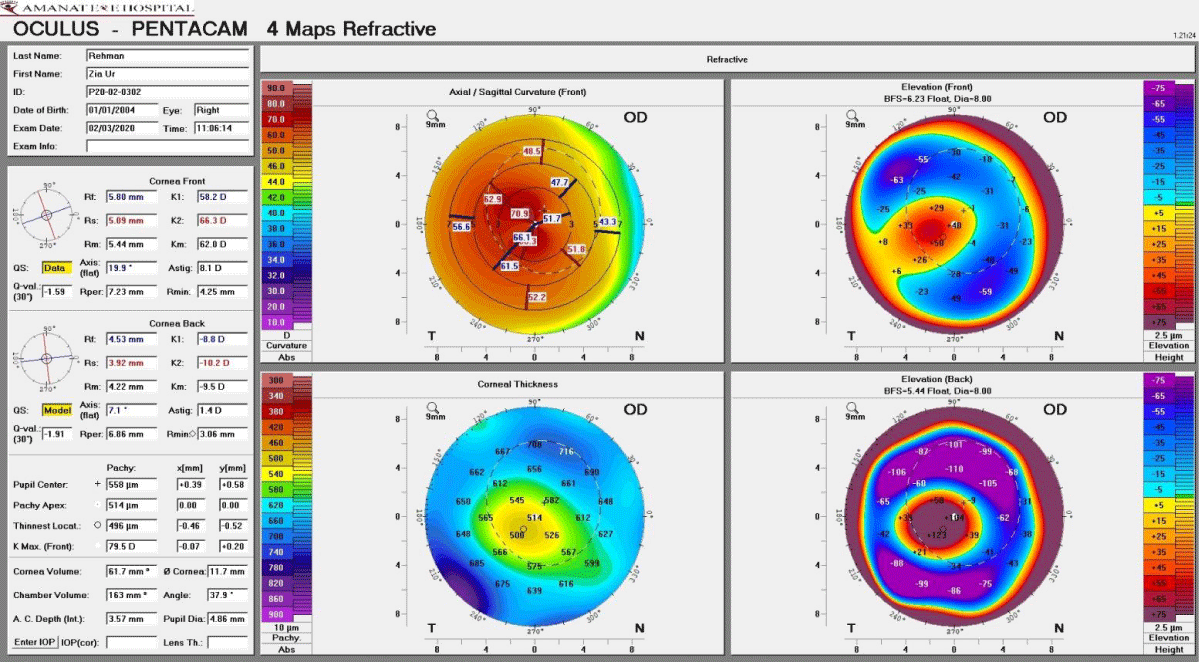
Task: Click the Cornea Front Astig value 8.1 D
Action: 221,268
